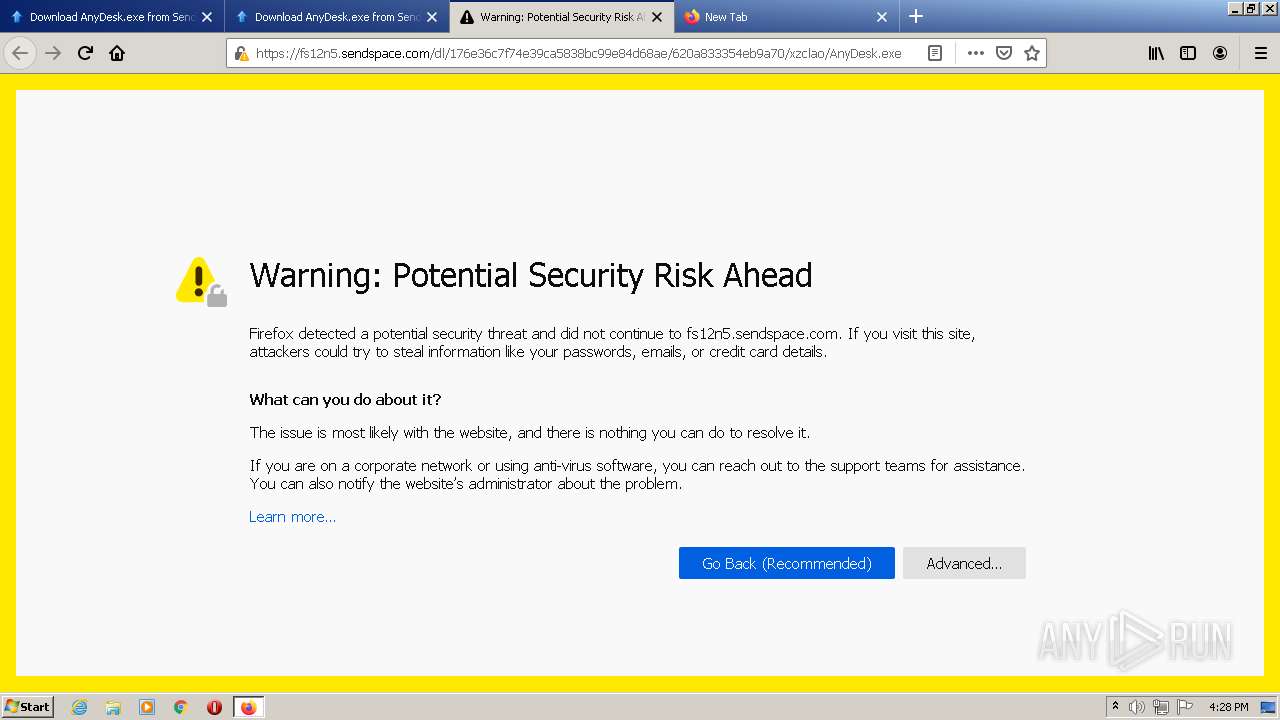Screen dimensions: 1280x720
Task: Close the New Tab tab
Action: (x=882, y=17)
